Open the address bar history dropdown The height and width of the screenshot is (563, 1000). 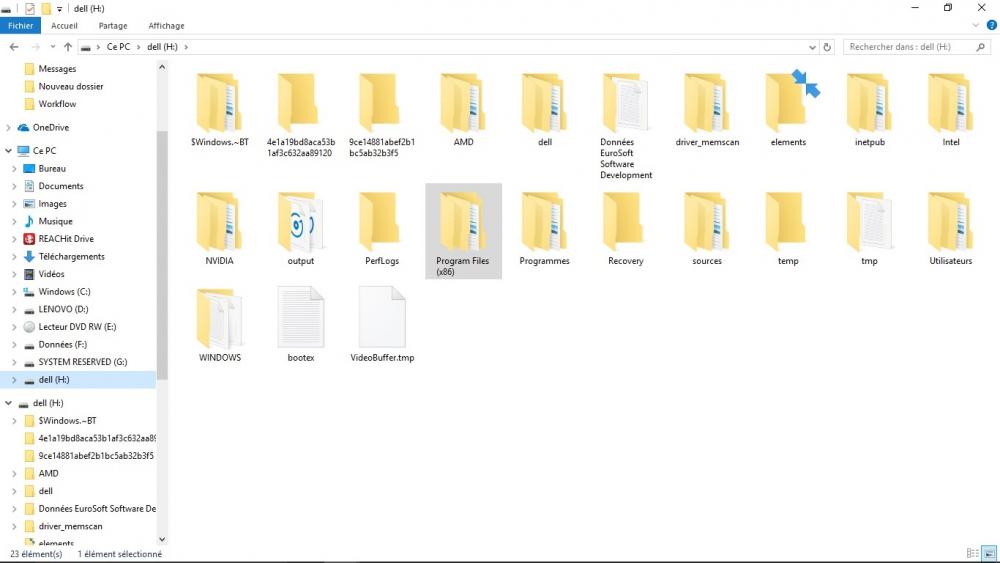pos(812,47)
